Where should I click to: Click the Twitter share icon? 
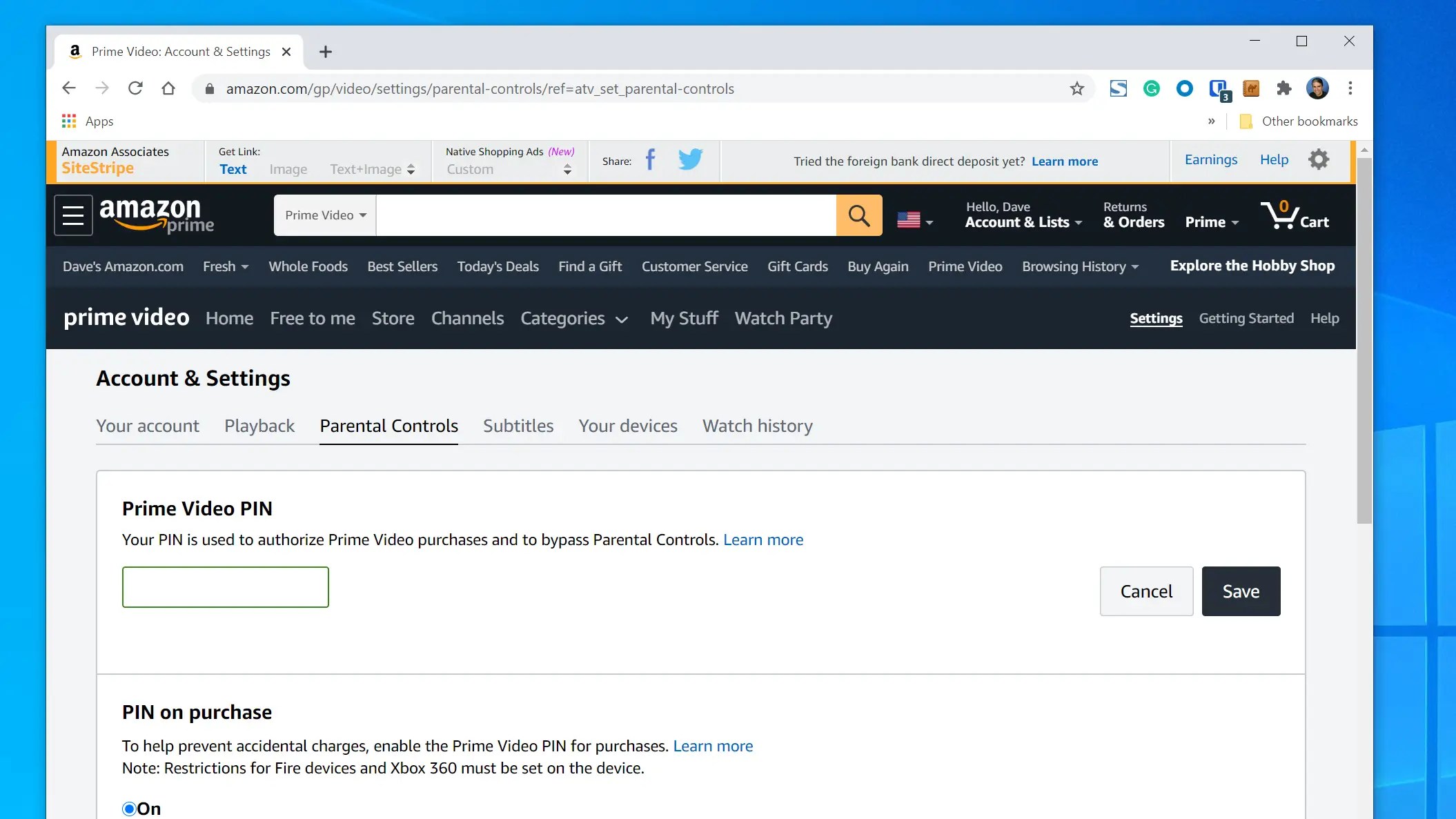pos(689,159)
